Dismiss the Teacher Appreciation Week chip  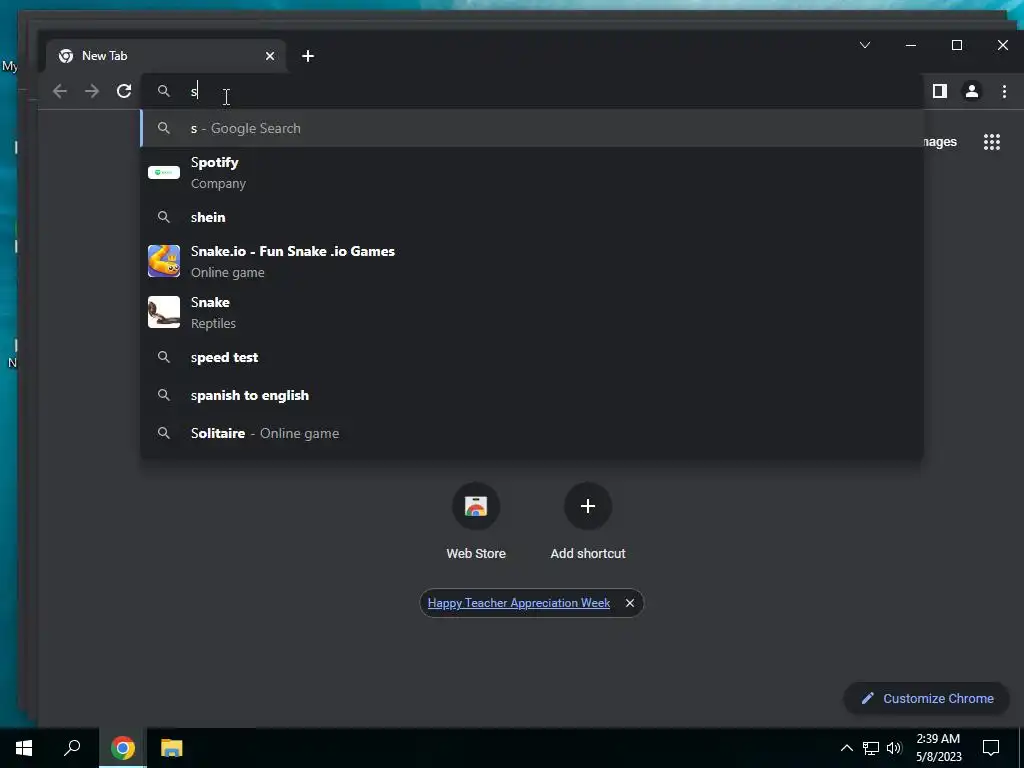click(630, 603)
